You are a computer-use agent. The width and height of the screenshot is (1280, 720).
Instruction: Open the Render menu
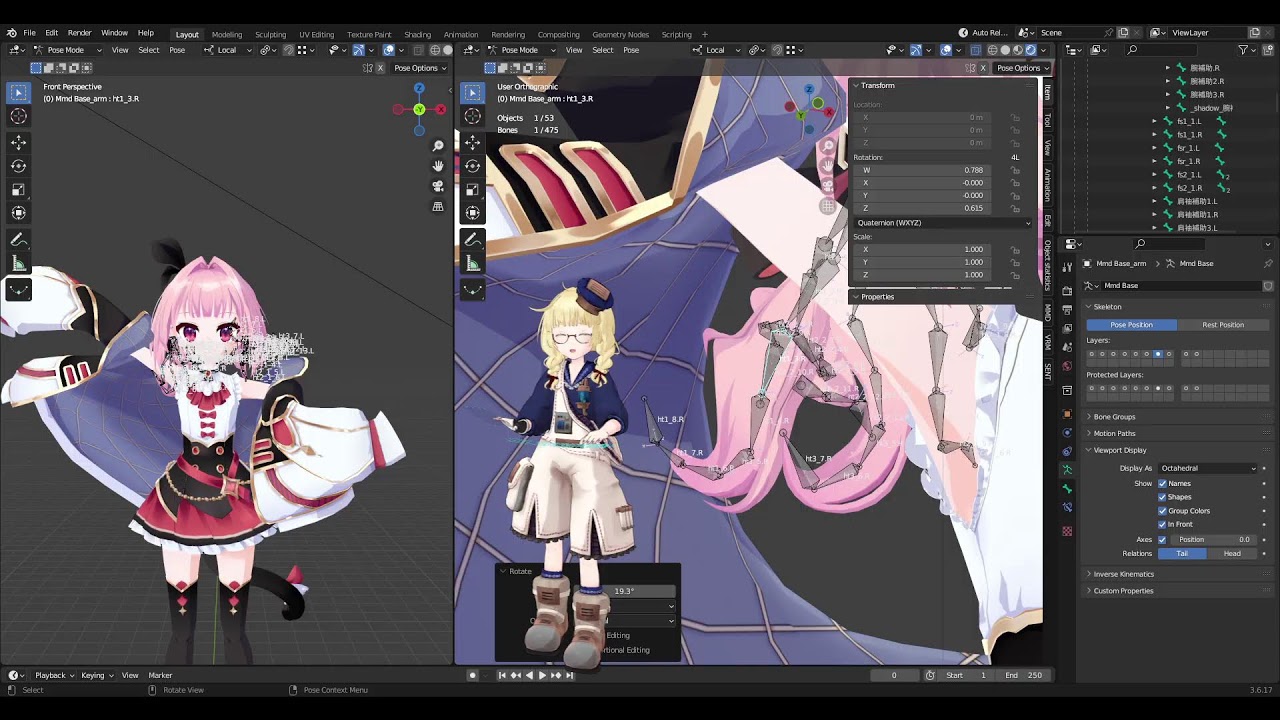click(79, 33)
